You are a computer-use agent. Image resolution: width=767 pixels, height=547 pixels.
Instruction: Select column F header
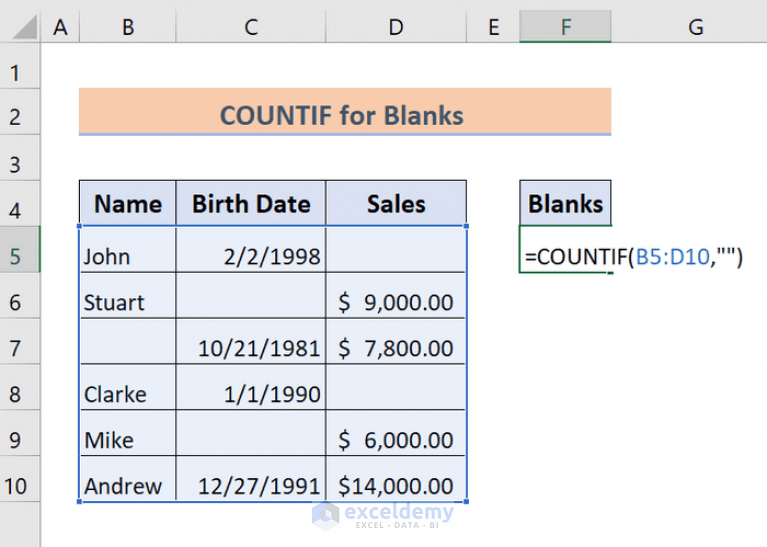coord(565,27)
